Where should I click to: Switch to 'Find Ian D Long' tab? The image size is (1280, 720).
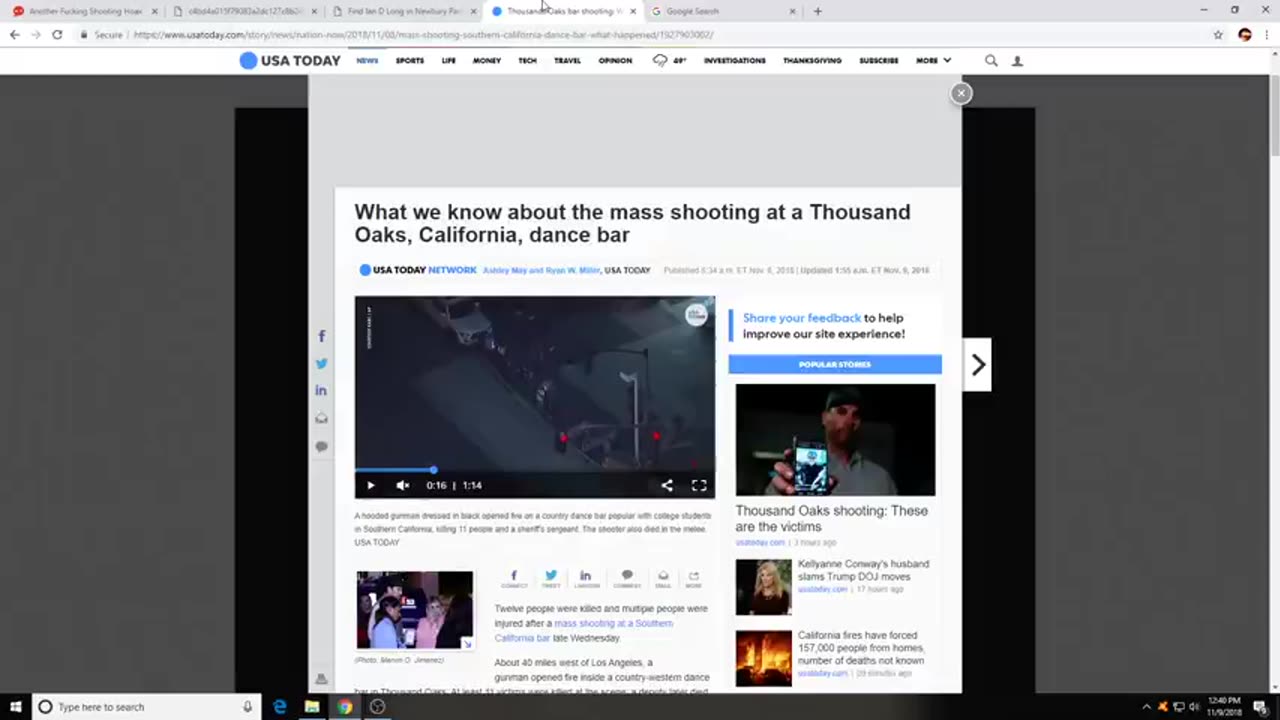[405, 11]
